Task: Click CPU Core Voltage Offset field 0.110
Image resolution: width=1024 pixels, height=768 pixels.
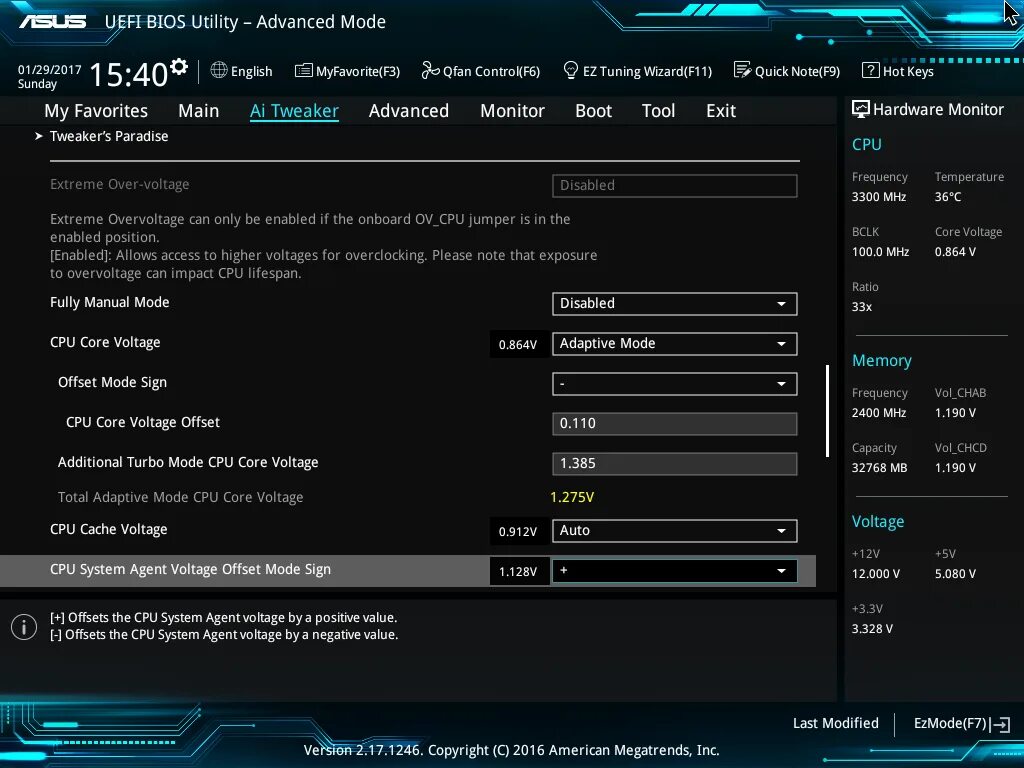Action: tap(675, 424)
